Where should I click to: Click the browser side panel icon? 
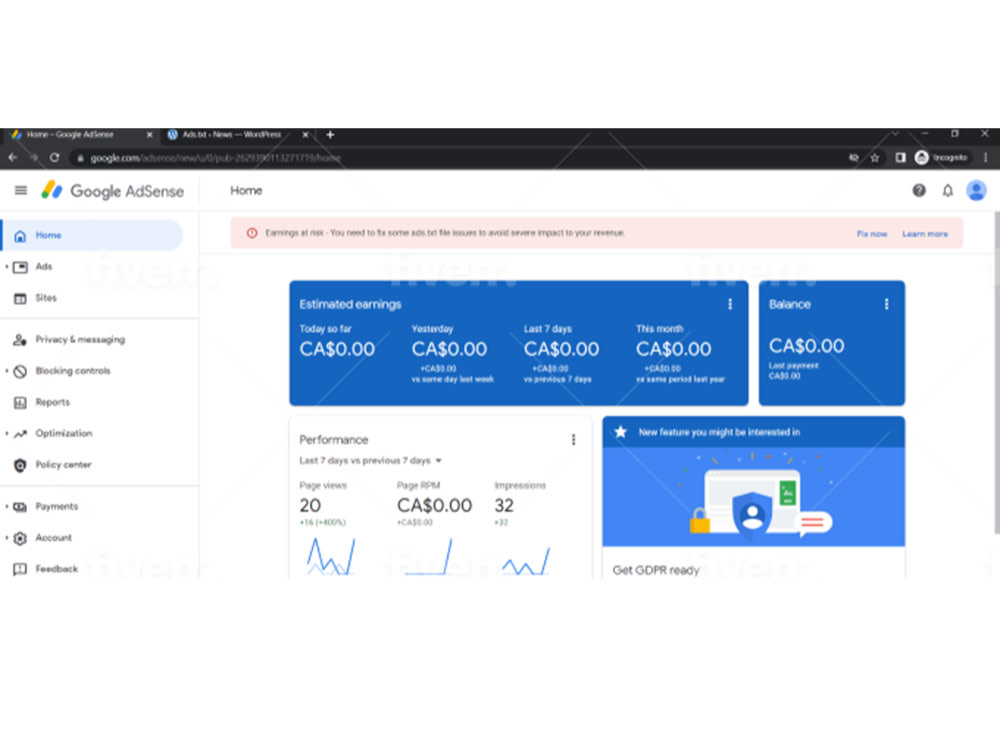tap(900, 158)
